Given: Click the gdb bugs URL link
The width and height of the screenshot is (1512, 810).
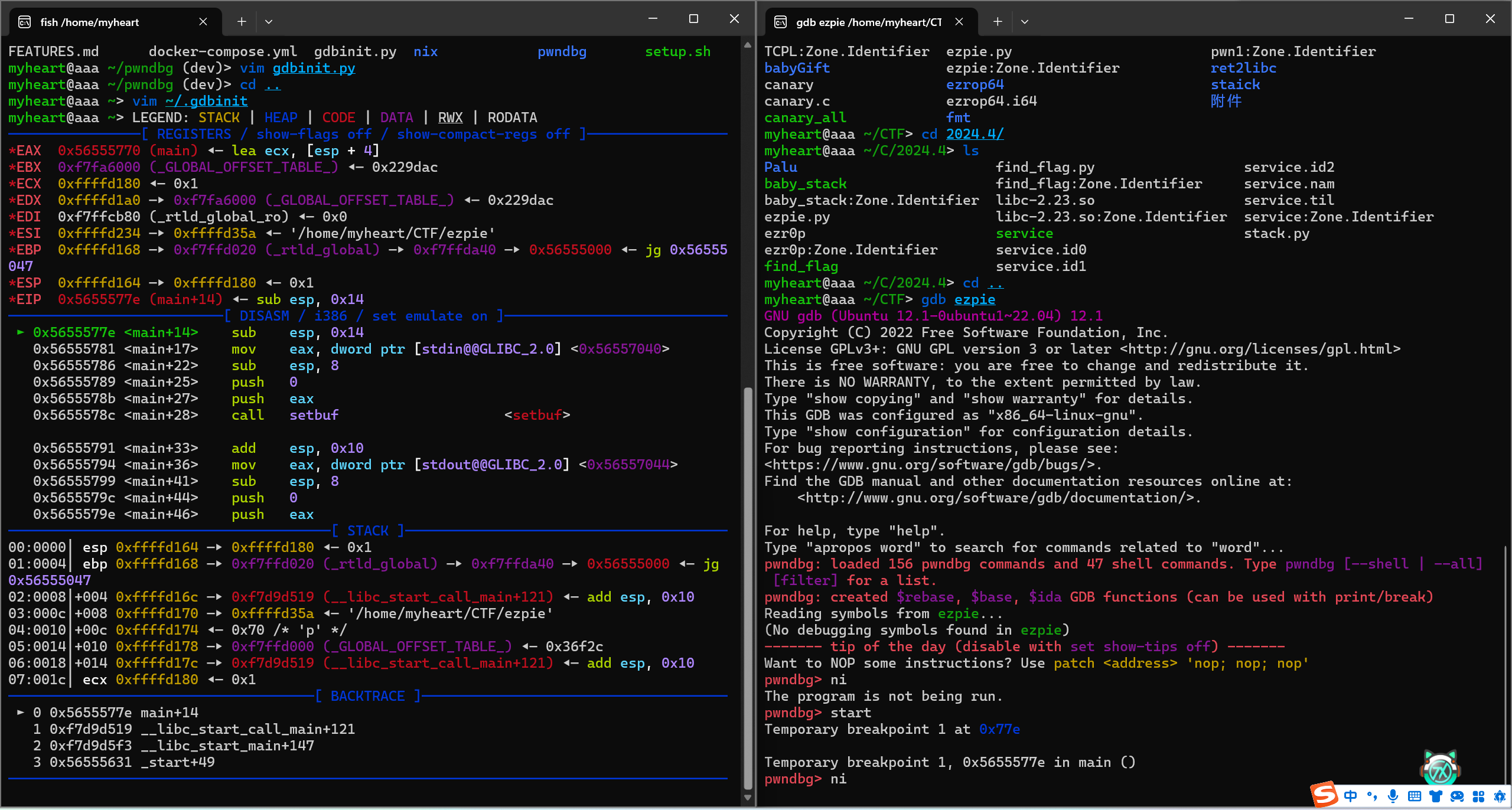Looking at the screenshot, I should (x=933, y=465).
